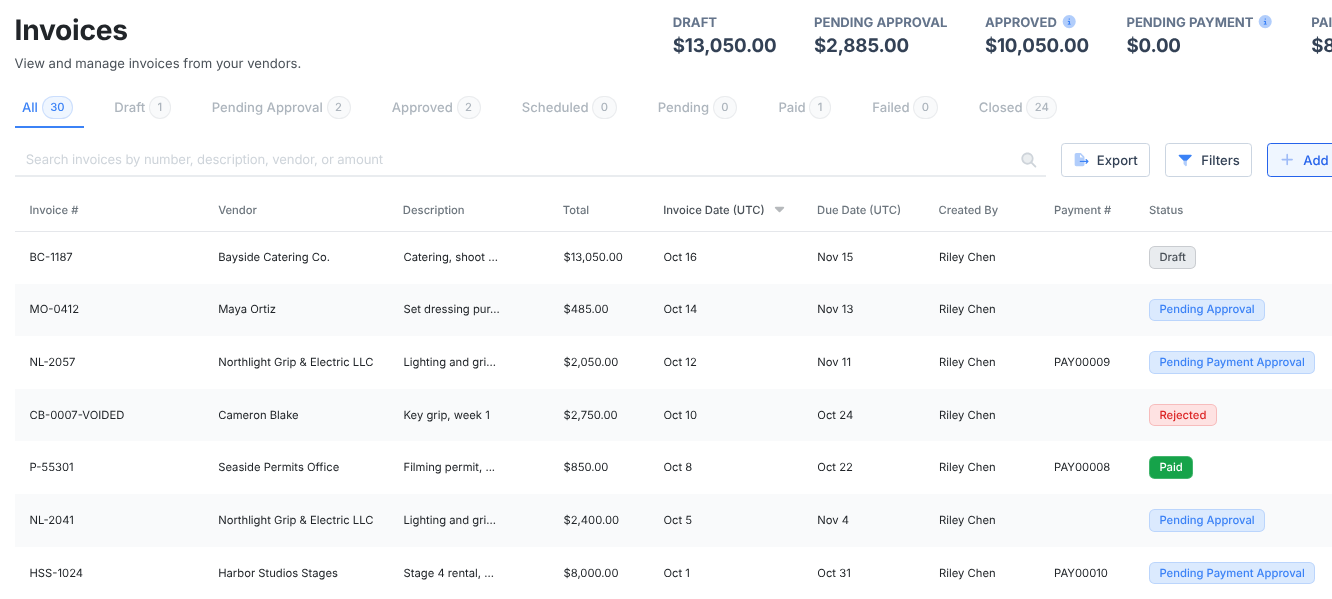Select the Pending tab
1332x599 pixels.
click(696, 107)
